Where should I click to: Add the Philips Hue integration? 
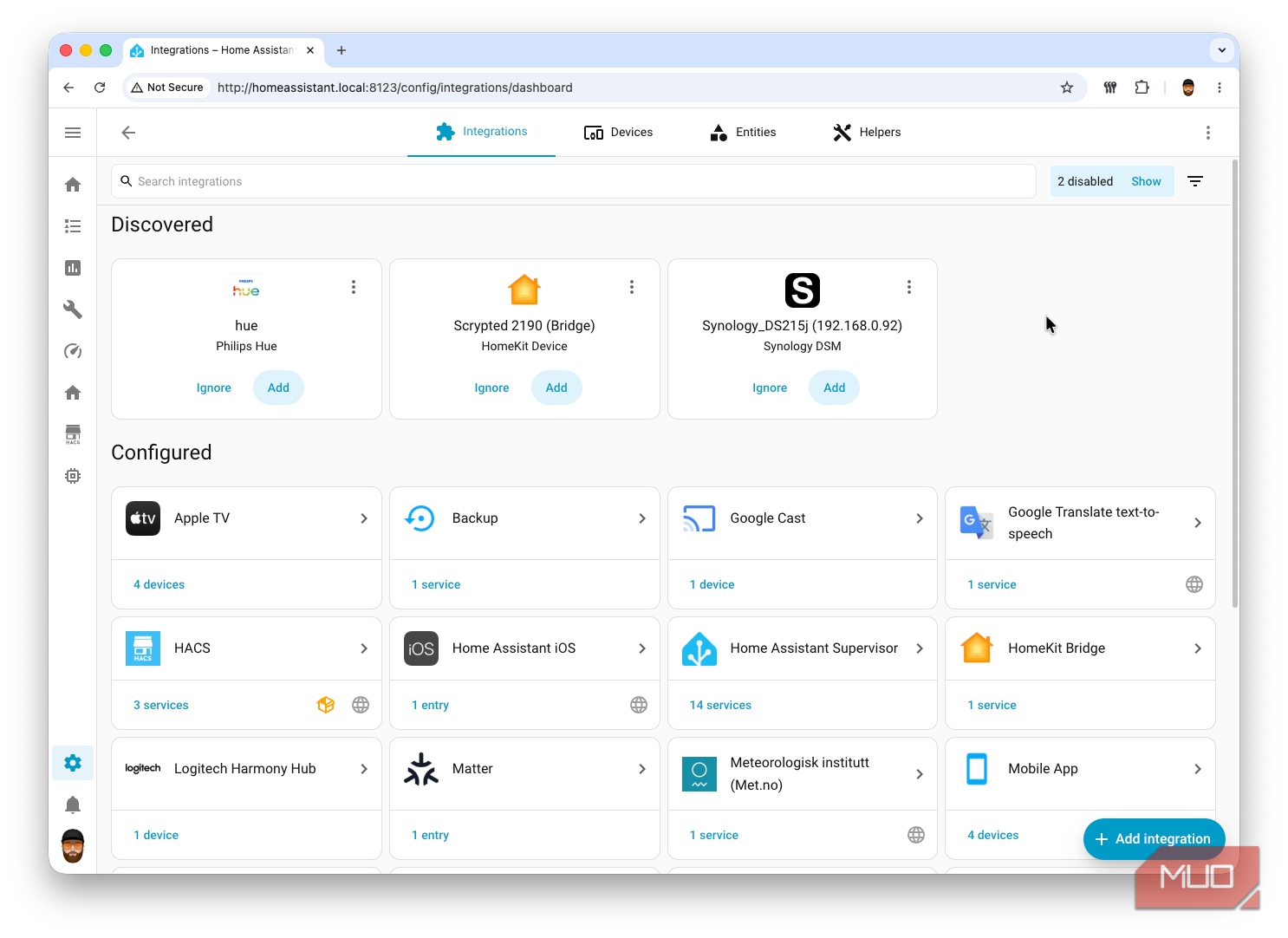click(x=278, y=388)
